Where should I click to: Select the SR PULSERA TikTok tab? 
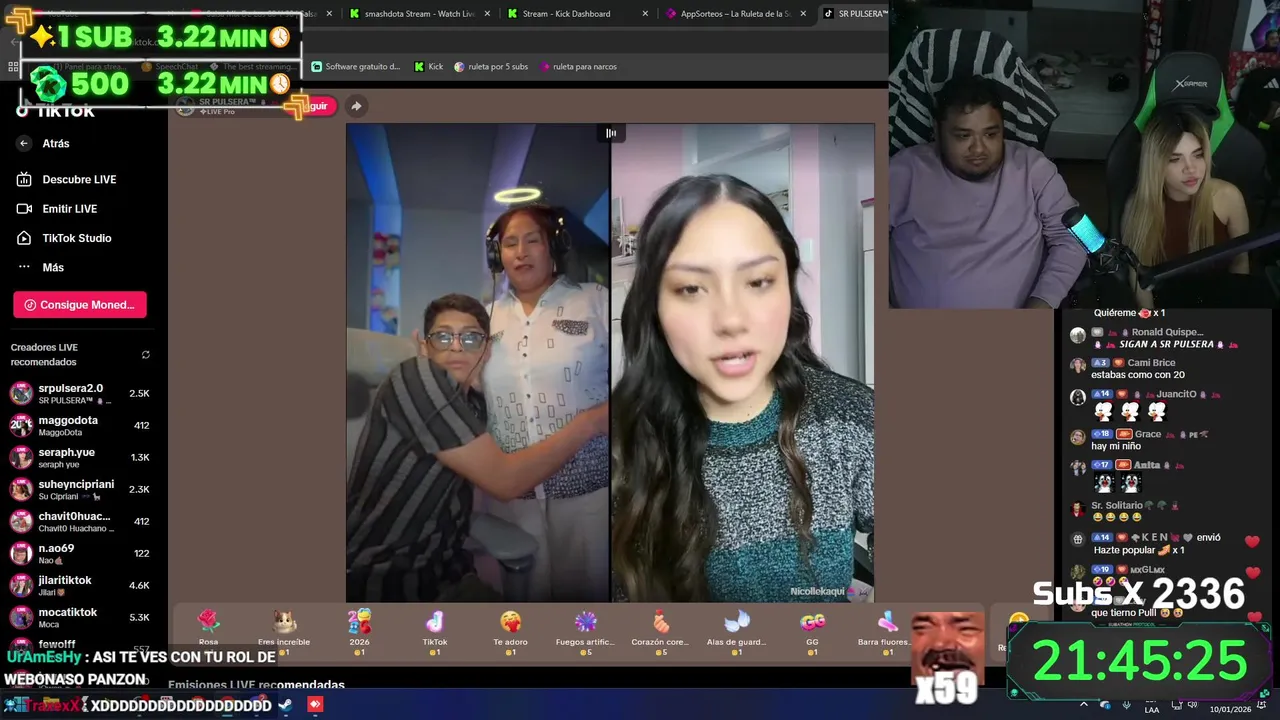(x=855, y=14)
